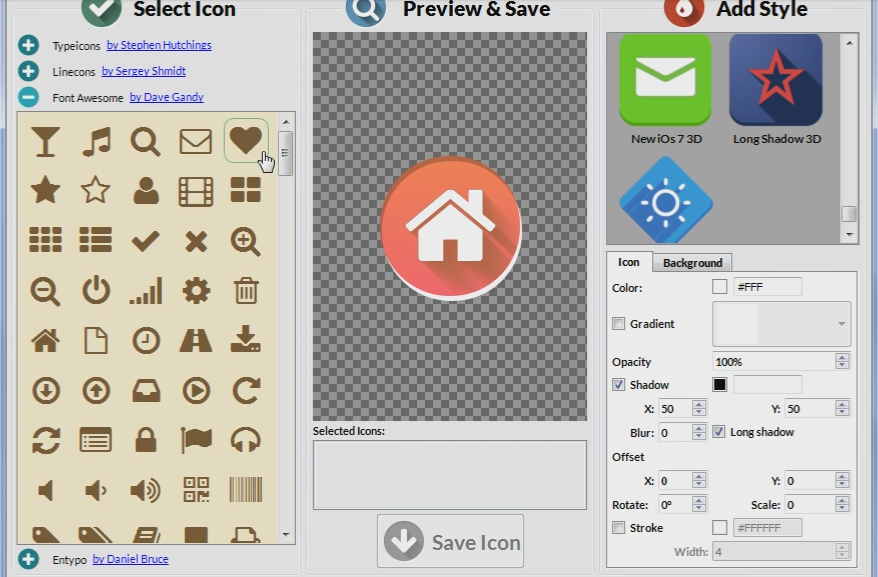Select the heart icon
This screenshot has height=577, width=878.
point(245,140)
